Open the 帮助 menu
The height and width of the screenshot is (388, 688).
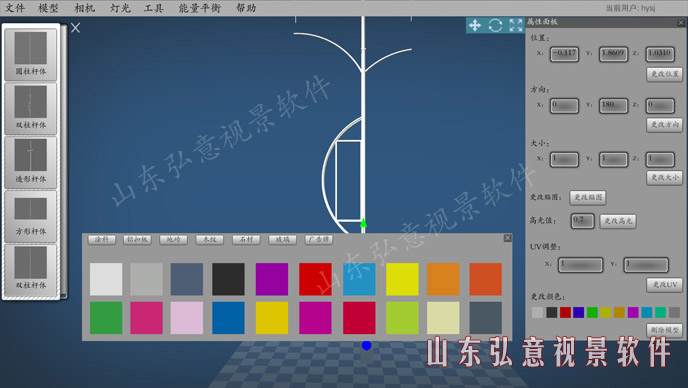(x=246, y=8)
